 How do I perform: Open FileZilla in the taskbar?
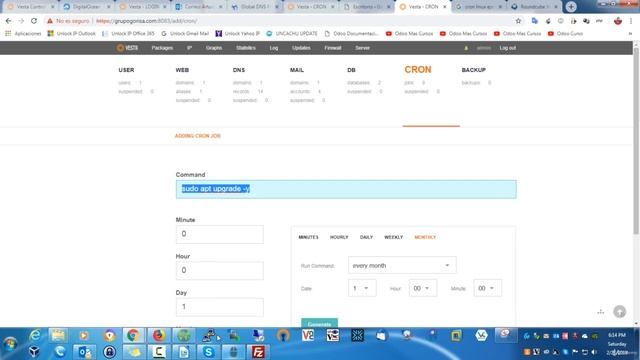[258, 352]
